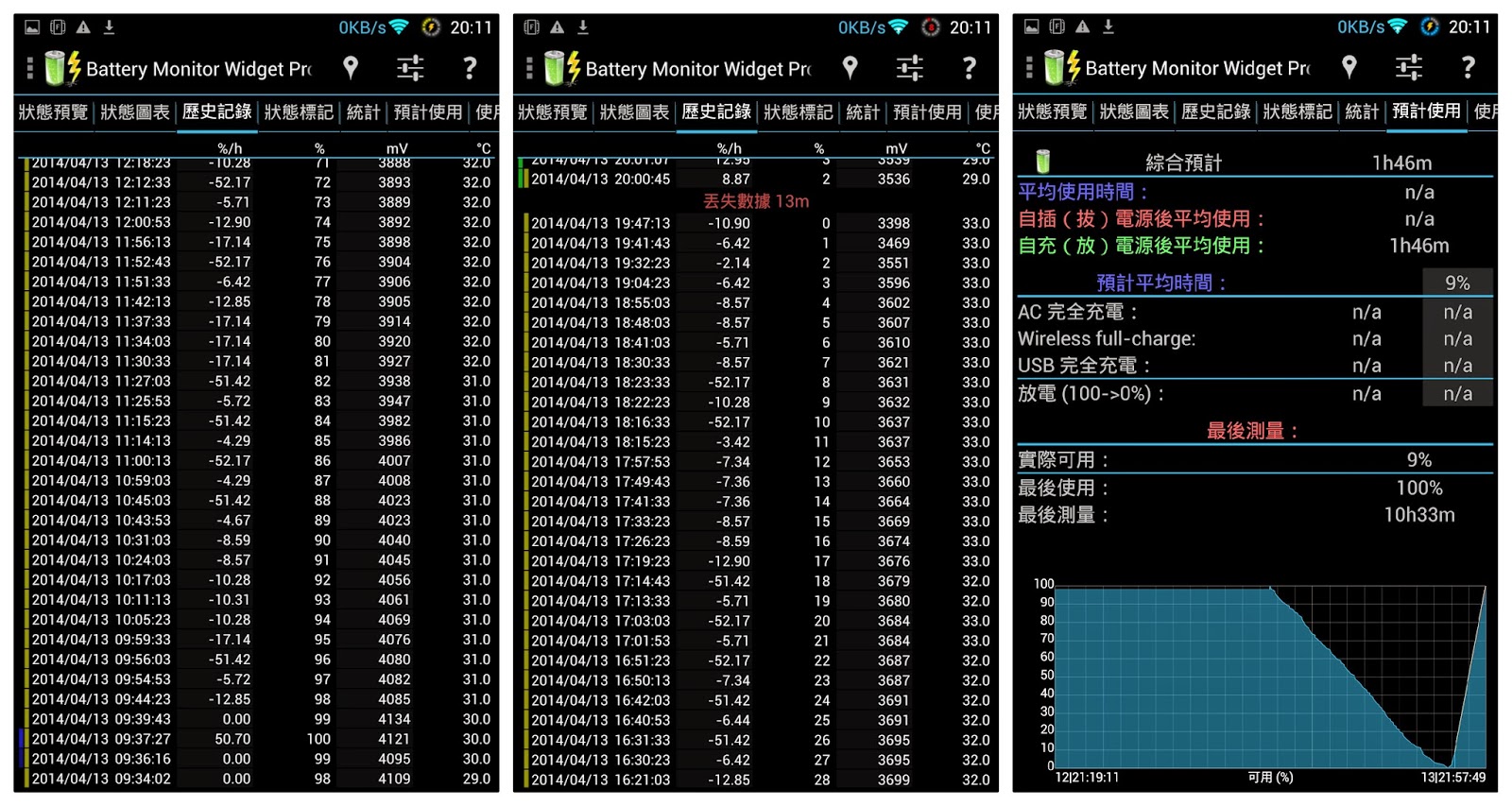The height and width of the screenshot is (806, 1512).
Task: Tap the warning triangle icon in middle status bar
Action: pyautogui.click(x=558, y=27)
